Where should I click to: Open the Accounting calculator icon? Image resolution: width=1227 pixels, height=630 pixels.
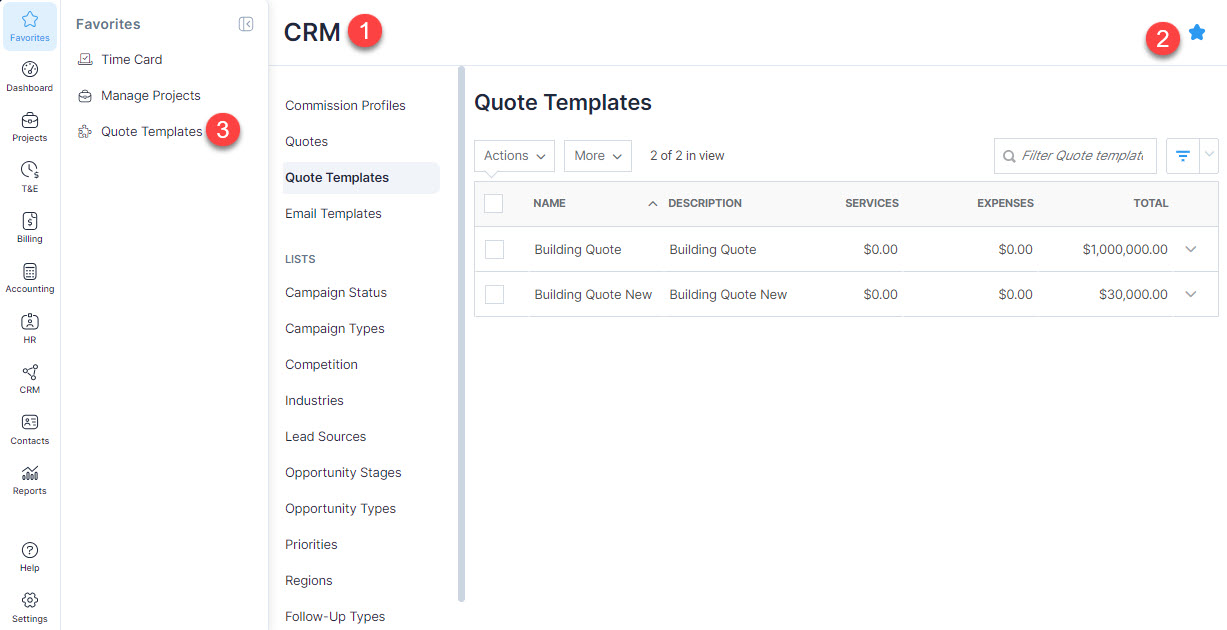tap(30, 271)
